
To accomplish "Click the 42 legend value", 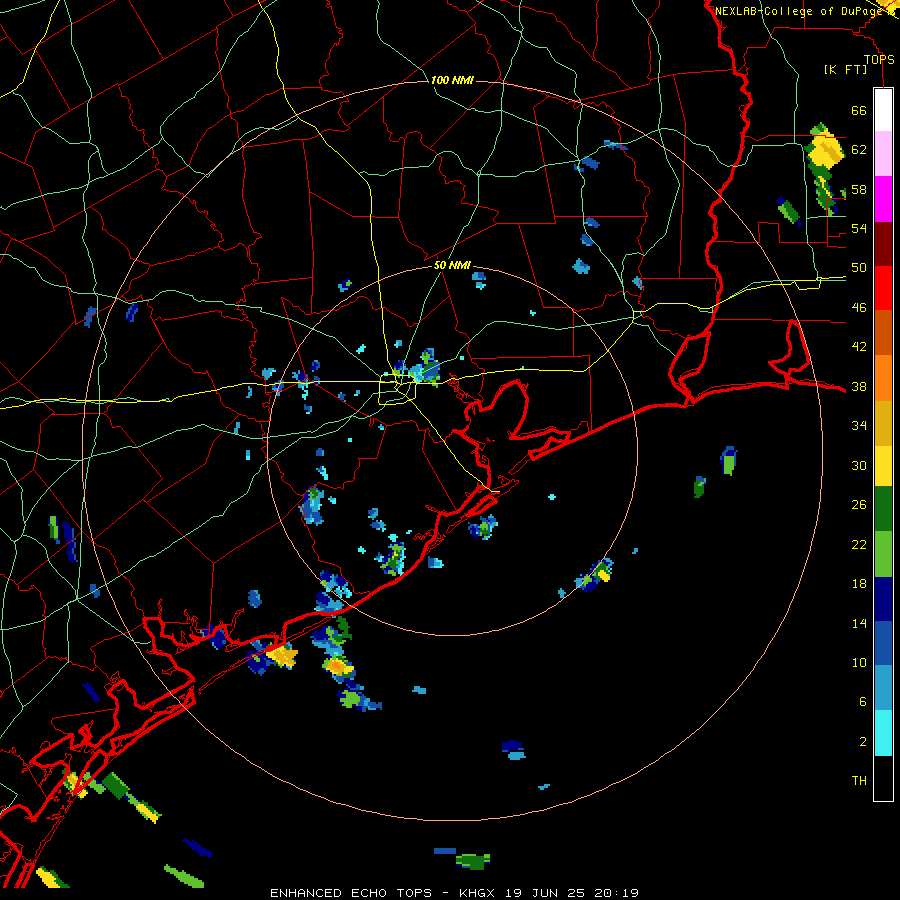I will [859, 347].
